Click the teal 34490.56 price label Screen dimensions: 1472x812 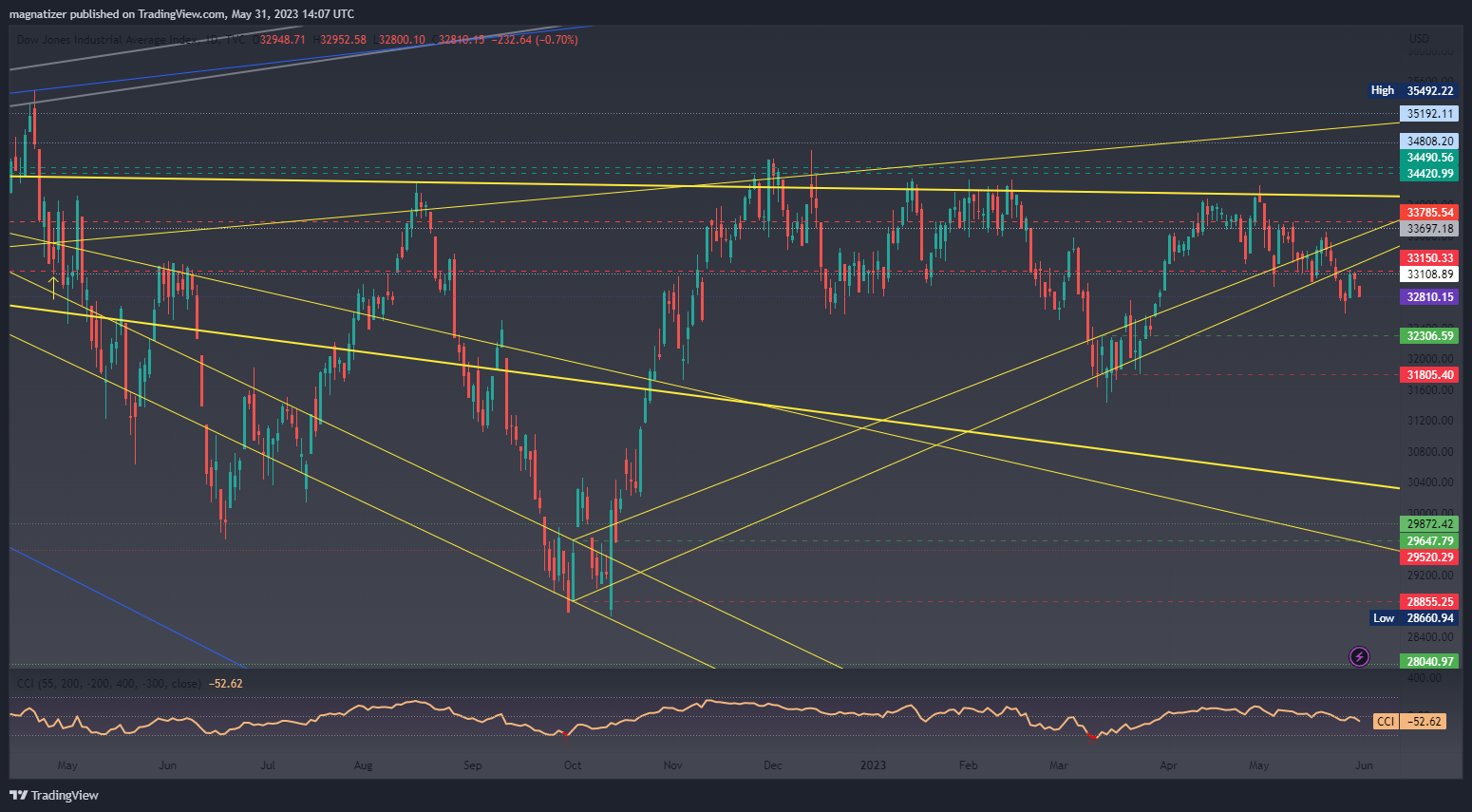click(1429, 158)
